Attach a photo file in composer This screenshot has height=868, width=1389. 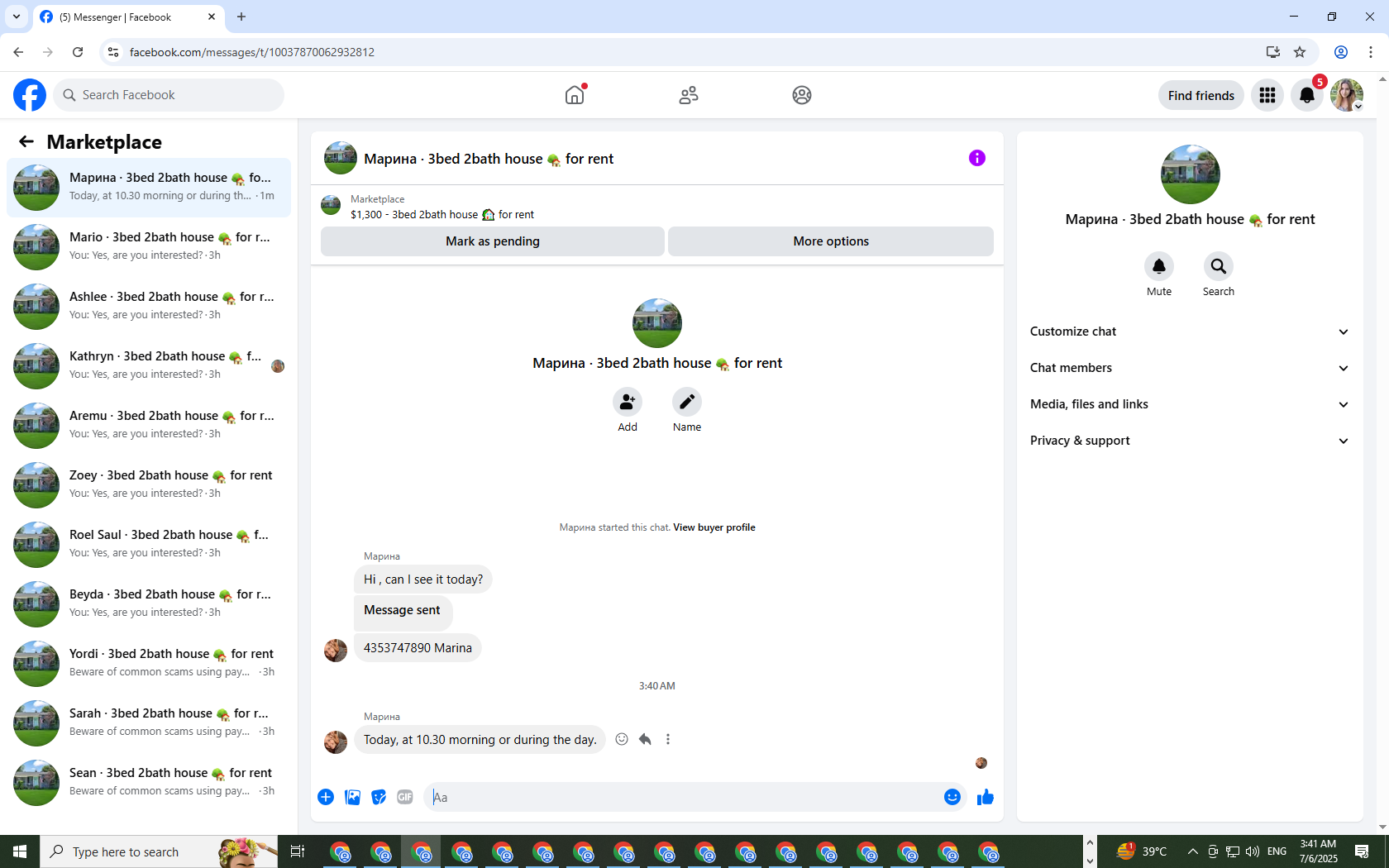click(x=352, y=797)
